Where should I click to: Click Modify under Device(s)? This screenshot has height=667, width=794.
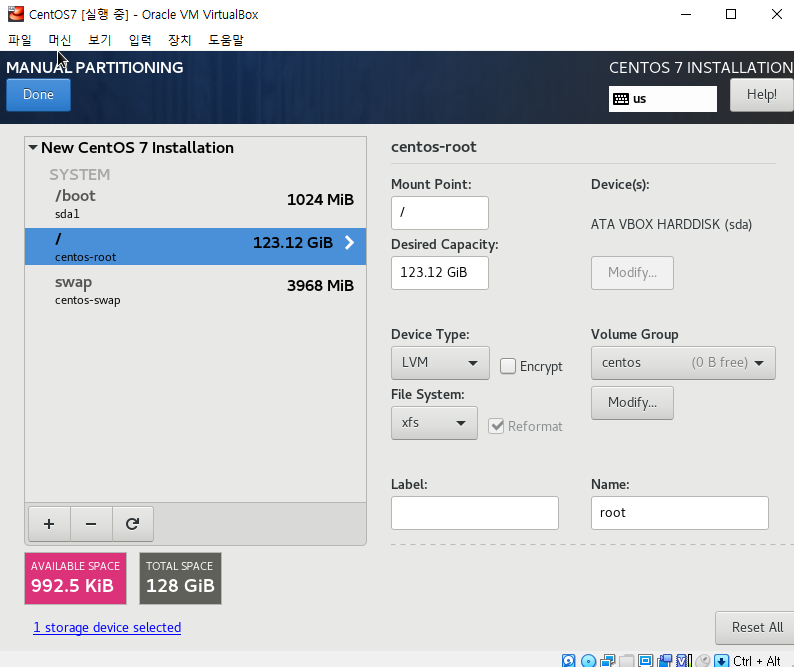[632, 272]
